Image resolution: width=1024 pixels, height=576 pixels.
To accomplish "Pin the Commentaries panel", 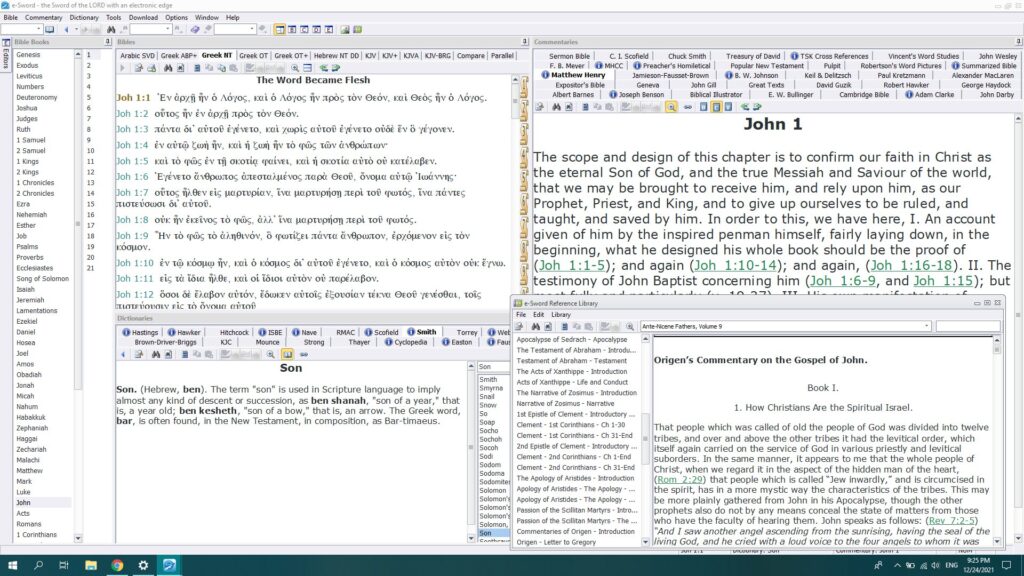I will point(1018,42).
